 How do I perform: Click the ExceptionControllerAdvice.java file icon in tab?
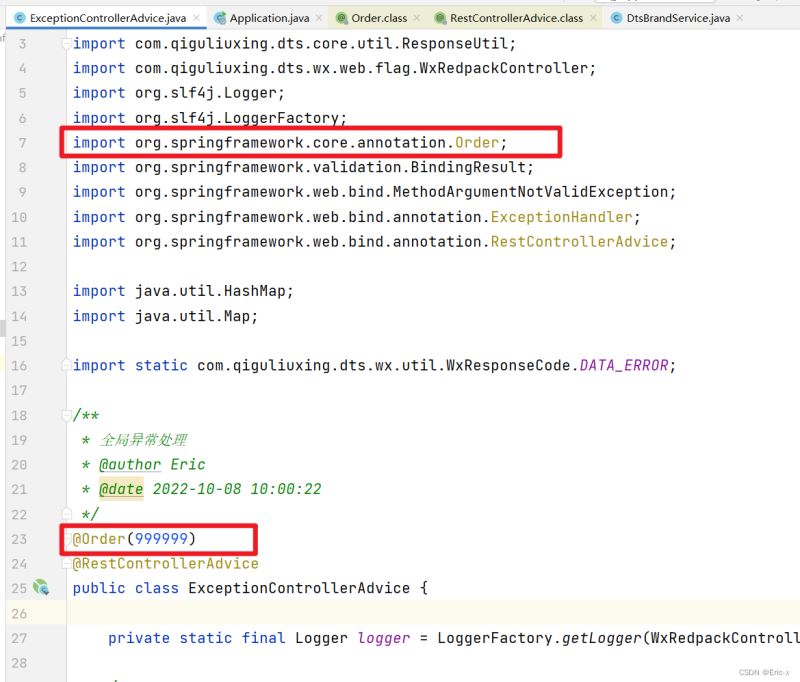(x=20, y=18)
